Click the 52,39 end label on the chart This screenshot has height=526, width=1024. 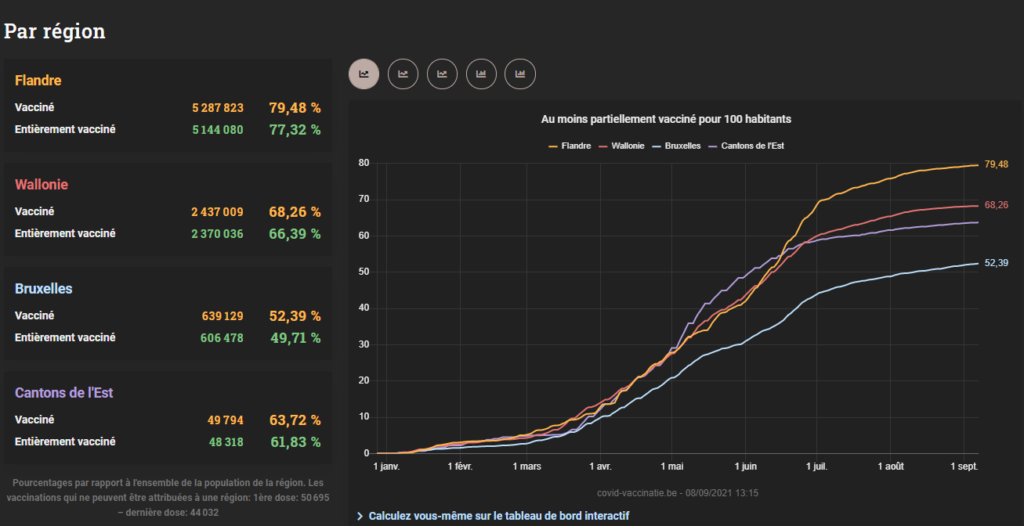[x=996, y=263]
